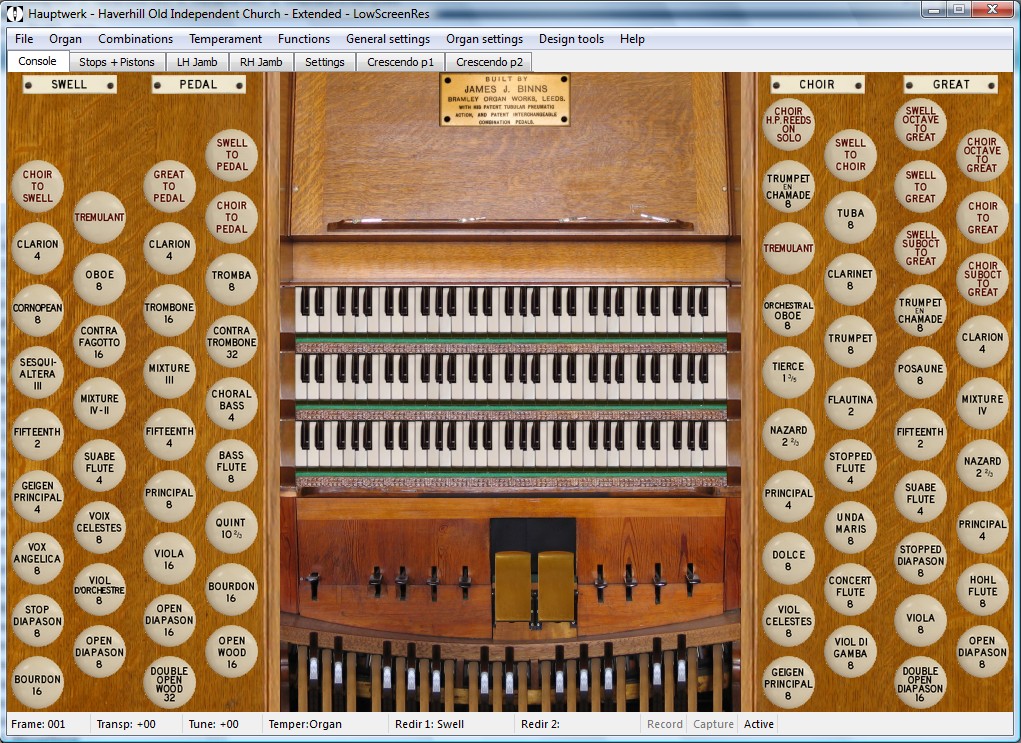Engage Choir H.P. Reeds on Solo
This screenshot has width=1021, height=743.
(x=789, y=124)
